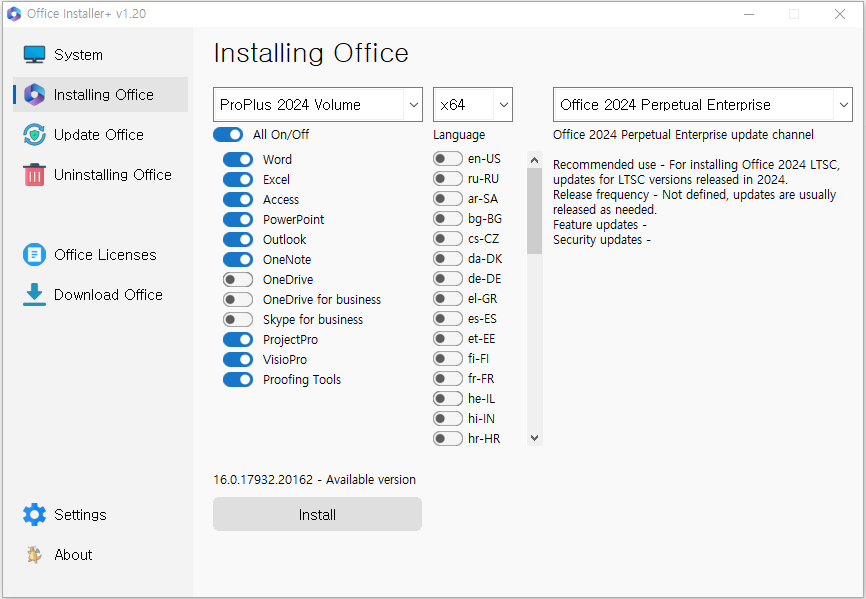Enable the da-DK language toggle
Screen dimensions: 866x599
[448, 258]
